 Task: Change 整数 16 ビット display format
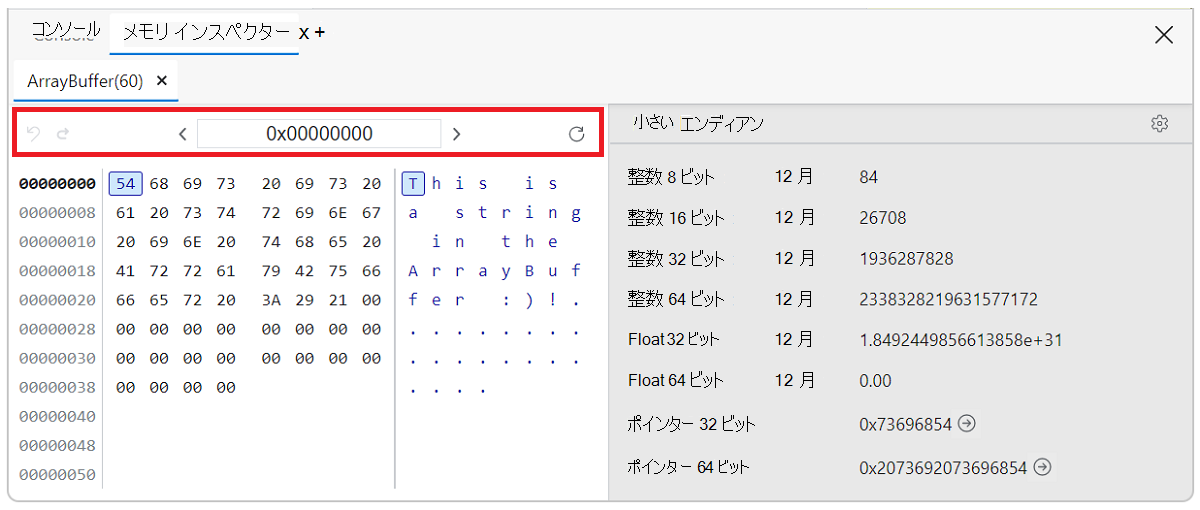pyautogui.click(x=794, y=218)
